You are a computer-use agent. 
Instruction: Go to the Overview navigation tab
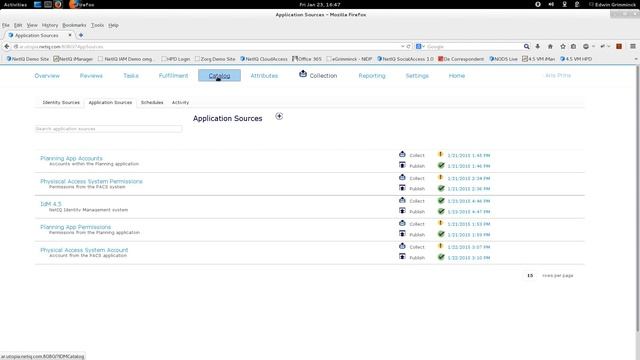pyautogui.click(x=47, y=76)
